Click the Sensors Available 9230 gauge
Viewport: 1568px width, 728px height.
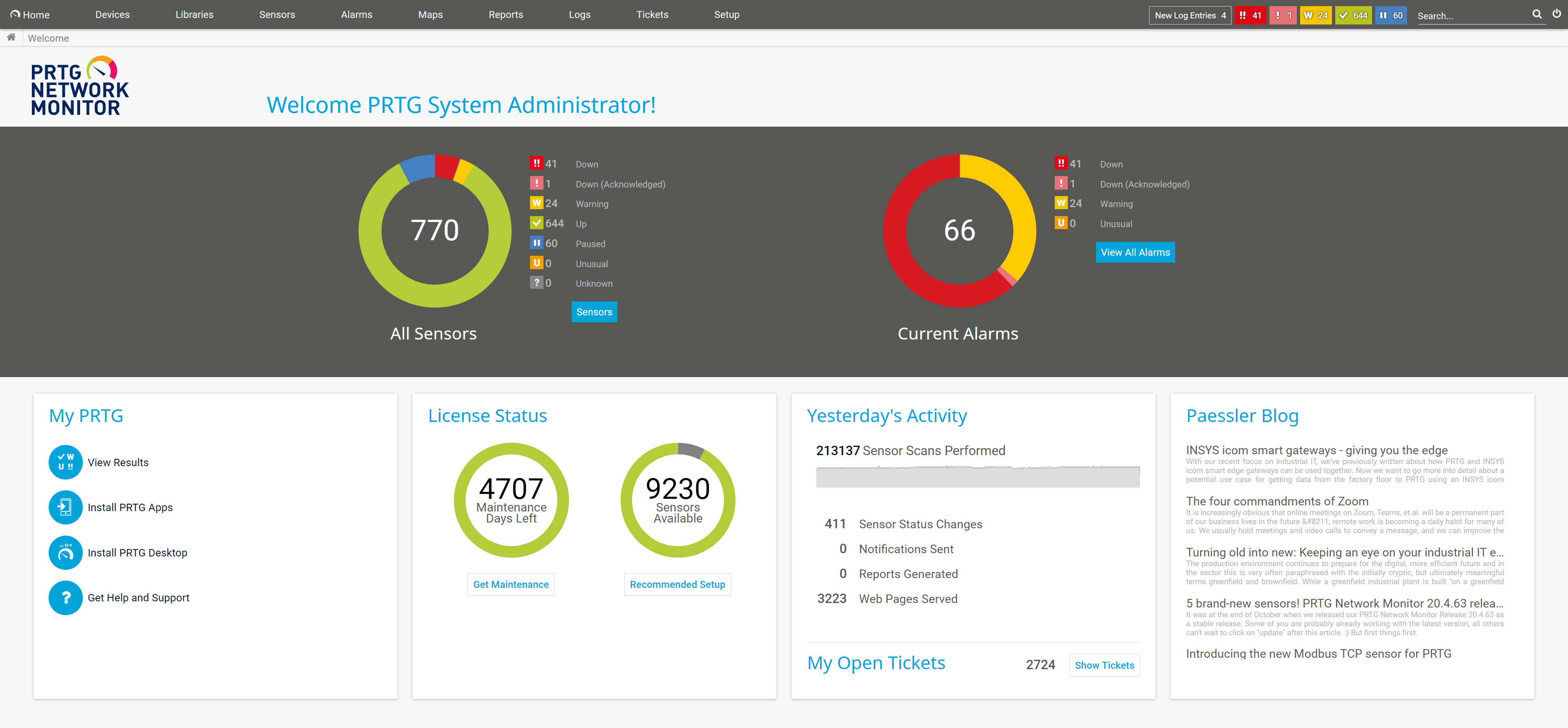677,500
